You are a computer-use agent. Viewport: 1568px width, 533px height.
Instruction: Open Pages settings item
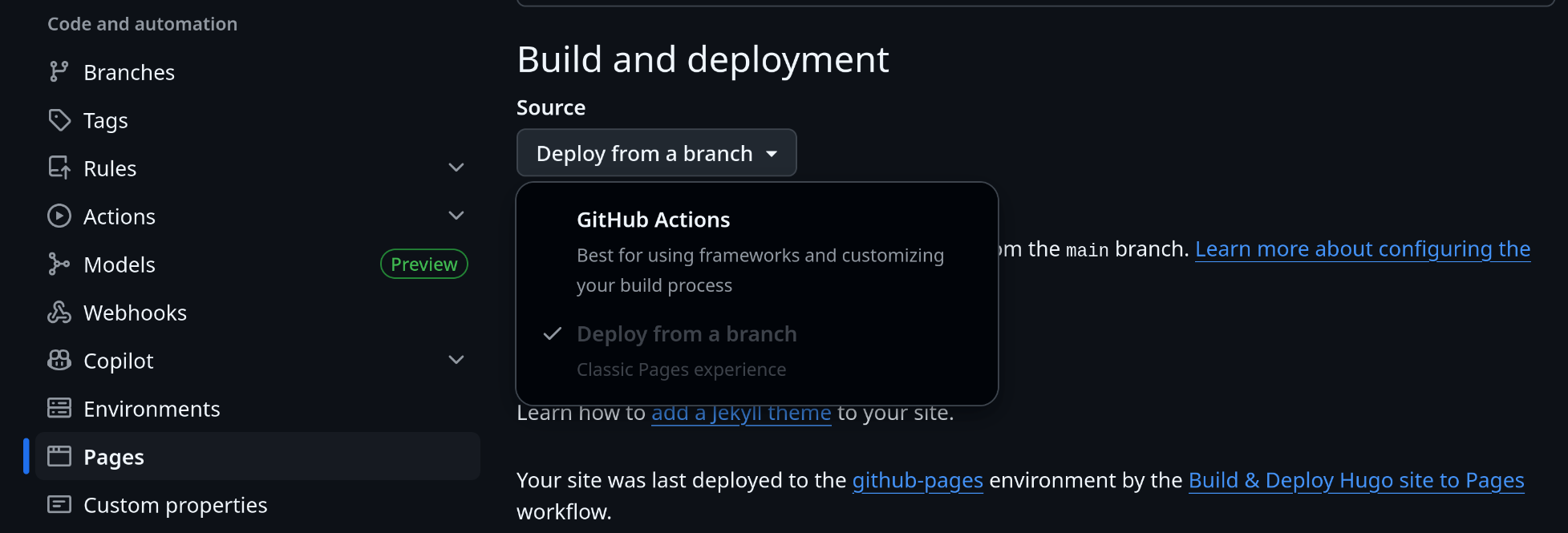point(257,457)
